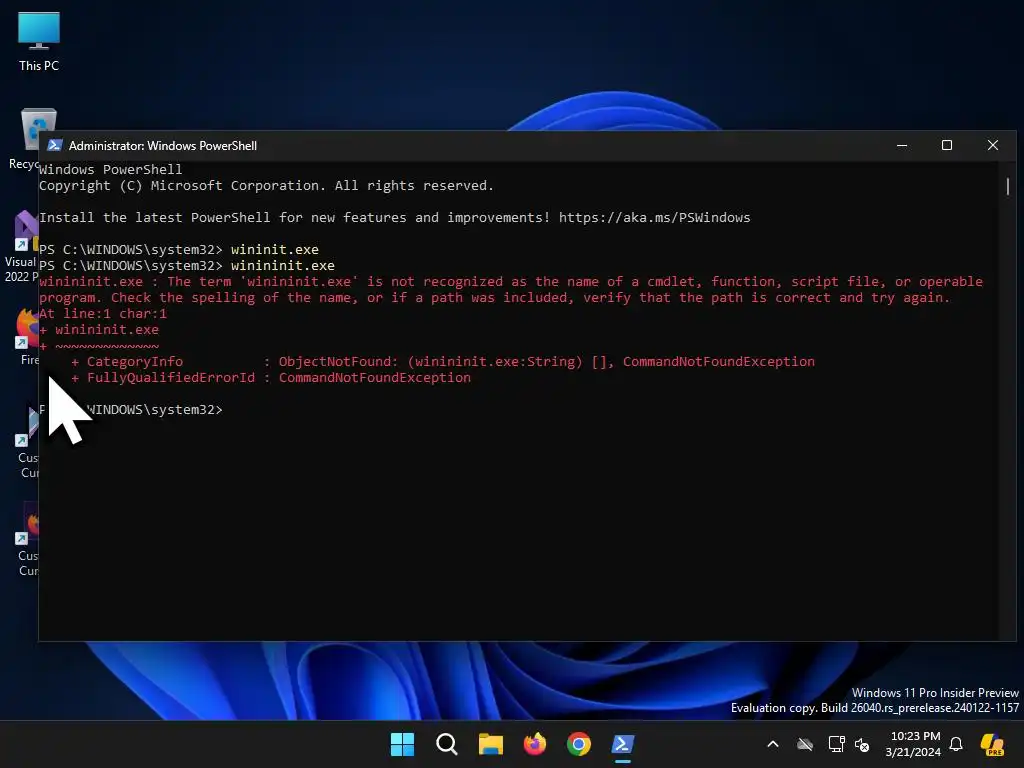
Task: Launch Google Chrome from the taskbar
Action: point(579,744)
